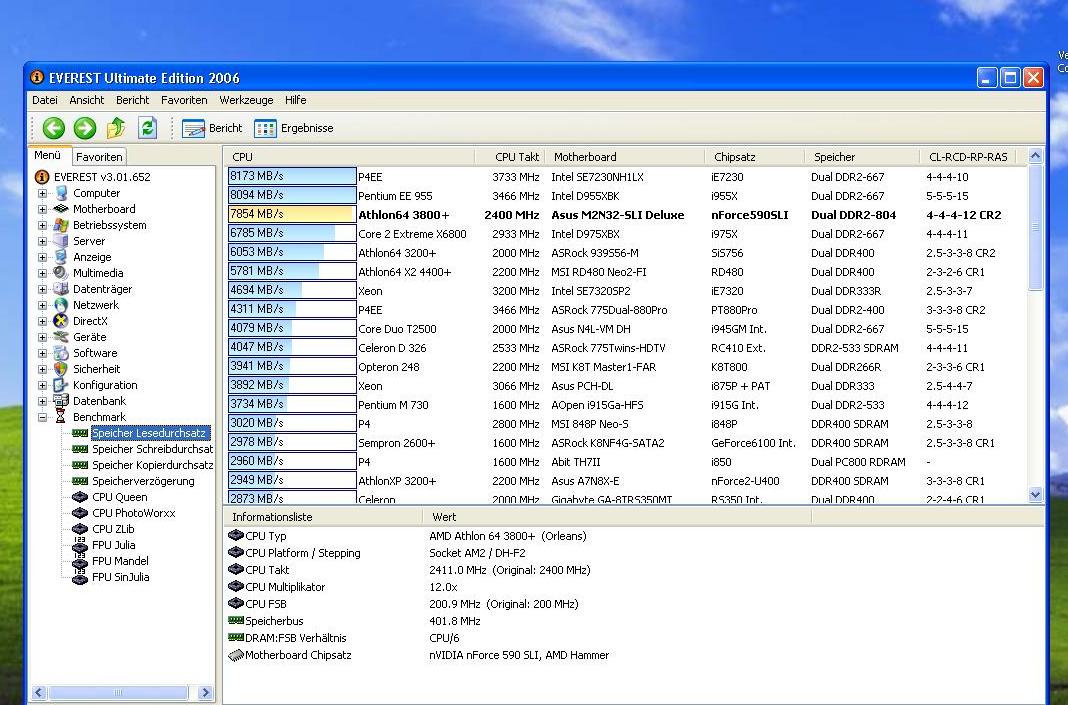Image resolution: width=1068 pixels, height=705 pixels.
Task: Open the Datei menu
Action: click(45, 100)
